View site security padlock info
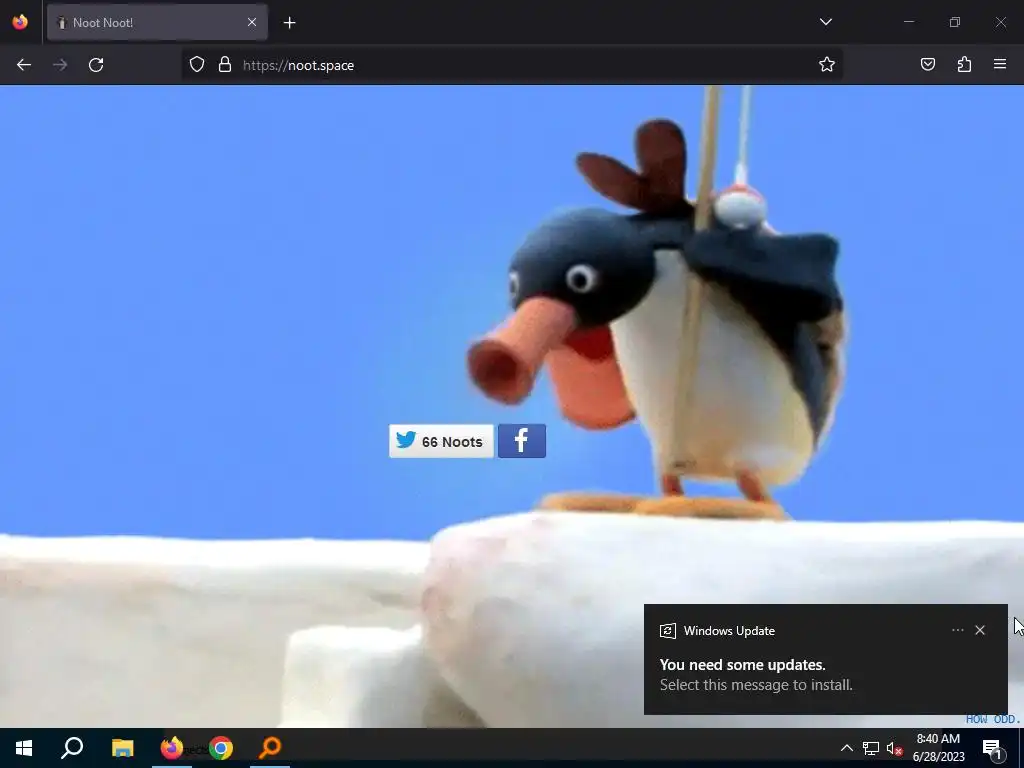 pos(225,65)
